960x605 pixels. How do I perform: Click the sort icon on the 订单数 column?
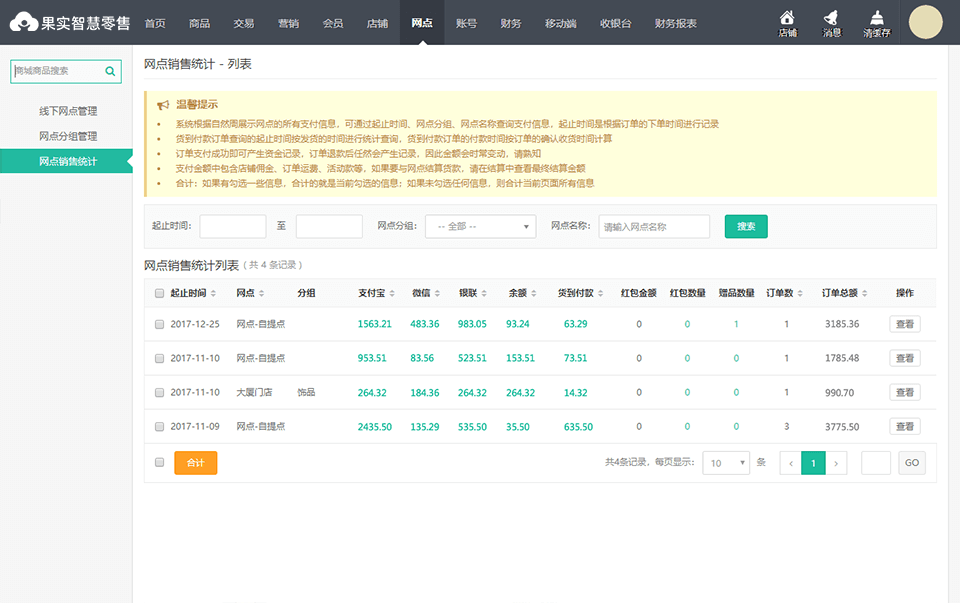(x=800, y=292)
